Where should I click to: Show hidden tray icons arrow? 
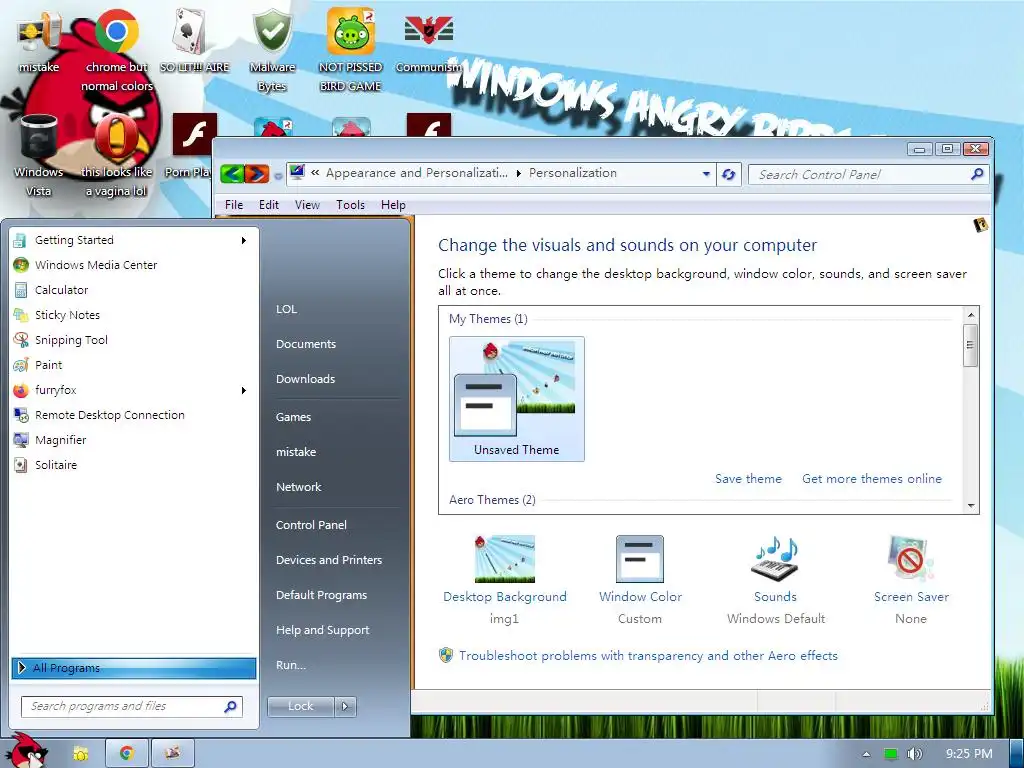point(866,754)
